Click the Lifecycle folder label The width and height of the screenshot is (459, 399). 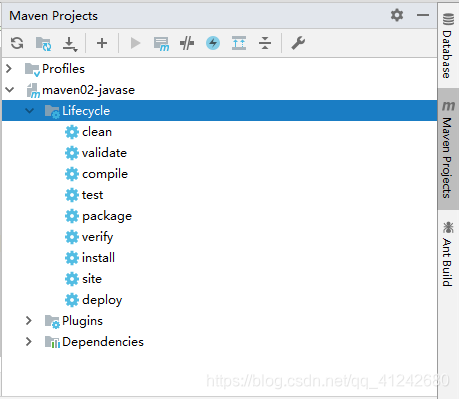[86, 111]
